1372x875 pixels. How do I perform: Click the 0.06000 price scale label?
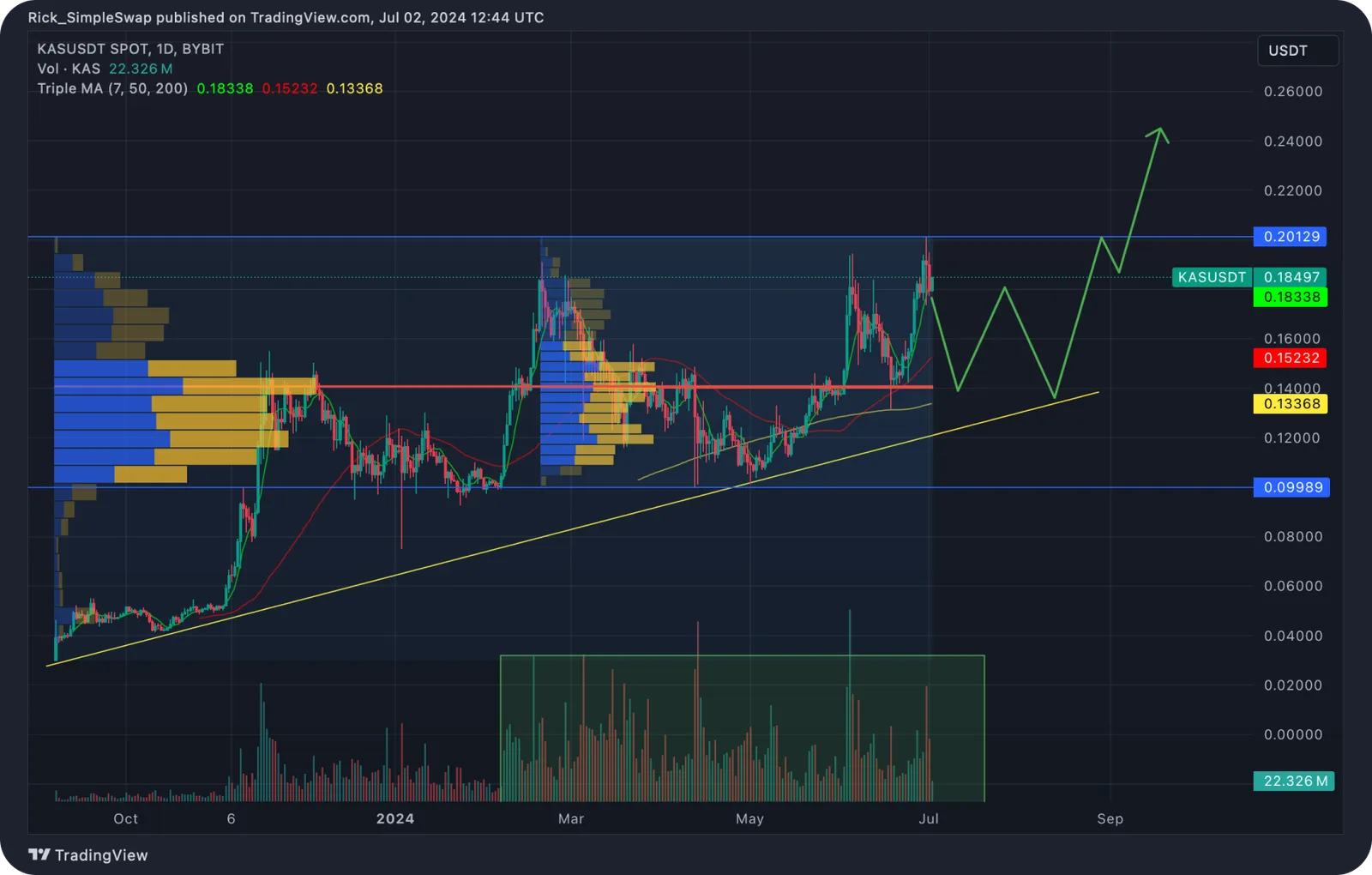click(x=1293, y=586)
